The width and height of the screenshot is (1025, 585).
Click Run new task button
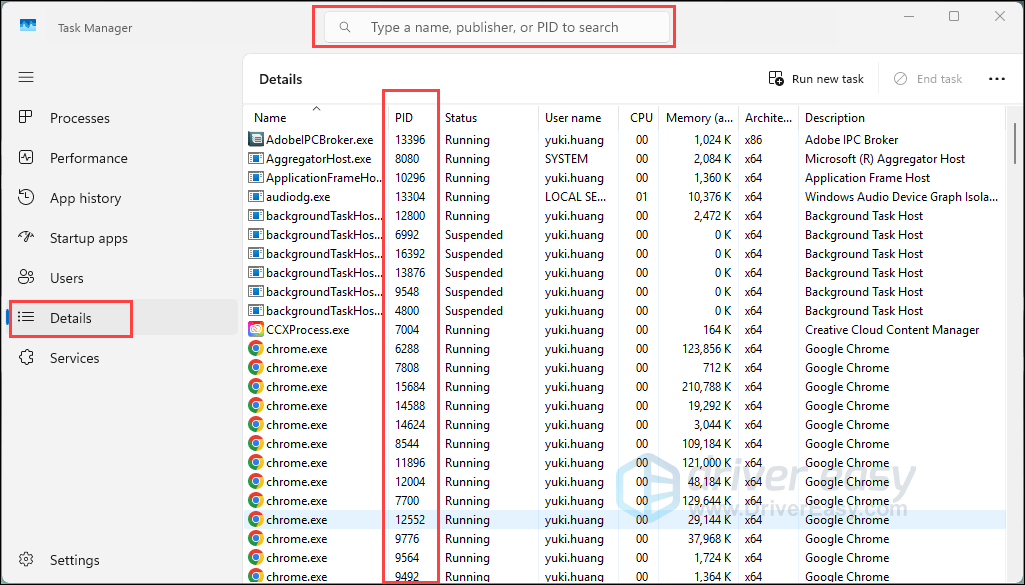point(816,79)
